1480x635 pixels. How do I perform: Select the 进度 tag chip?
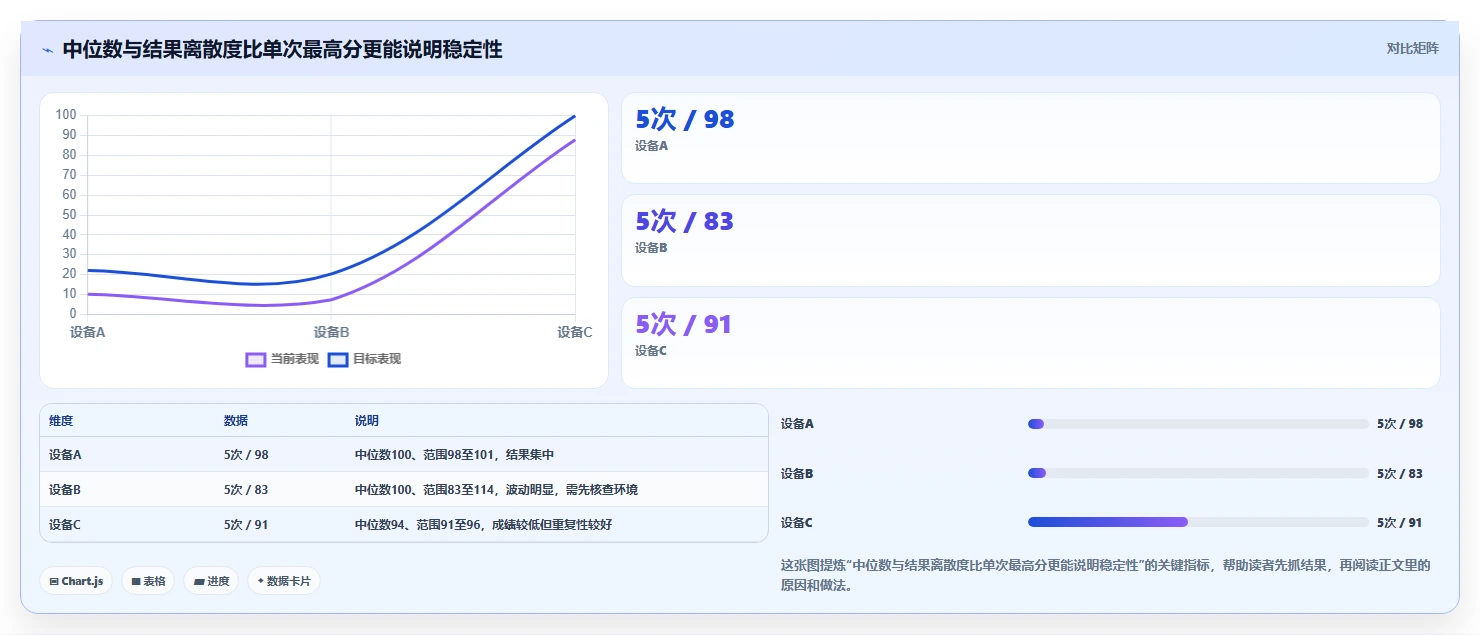click(x=211, y=581)
